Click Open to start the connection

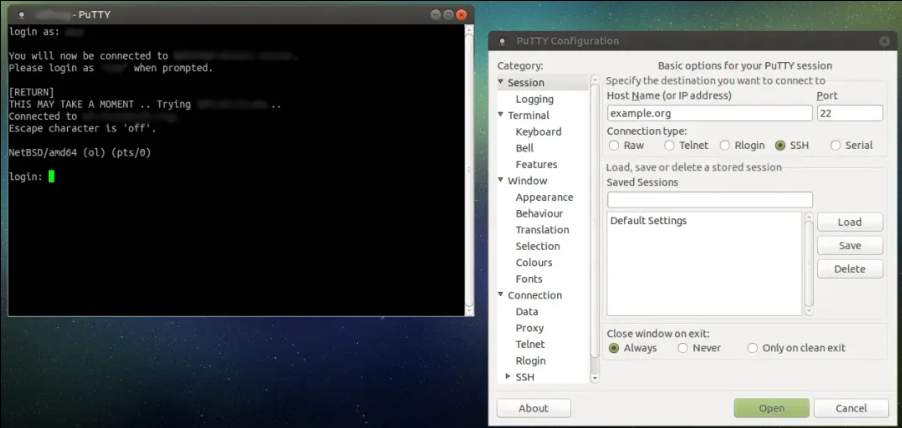pos(771,408)
